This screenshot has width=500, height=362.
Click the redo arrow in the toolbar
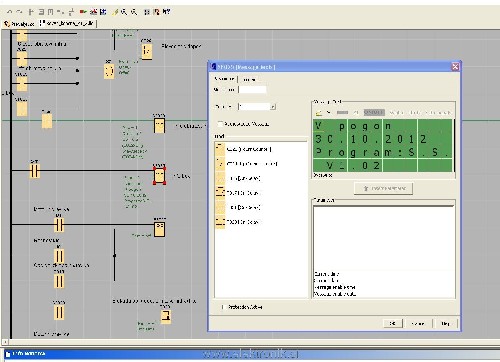pos(20,12)
